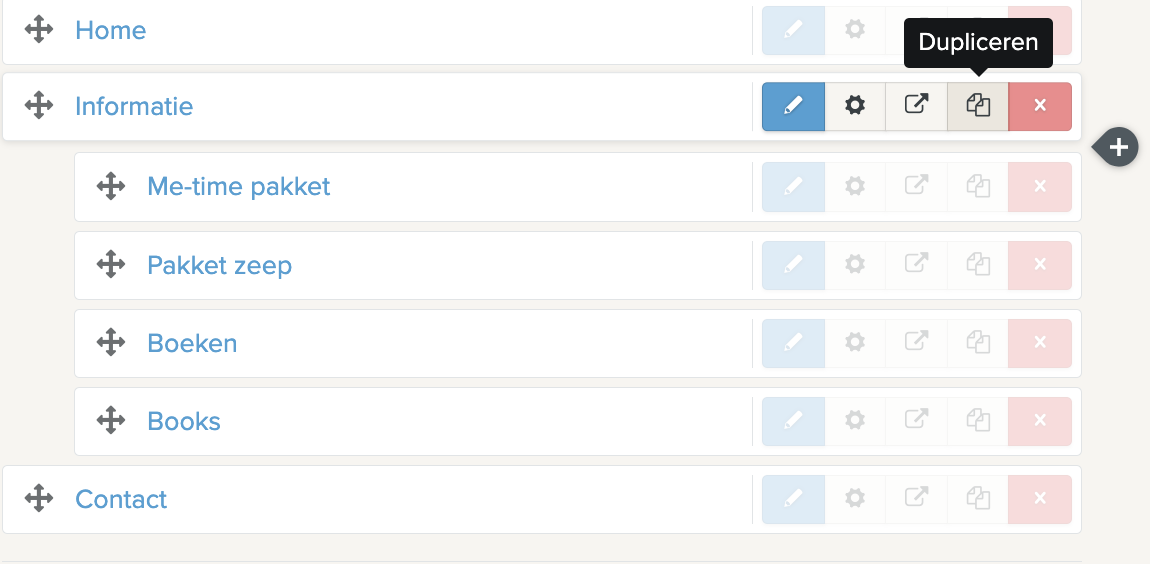
Task: Duplicate the Informatie page
Action: tap(978, 106)
